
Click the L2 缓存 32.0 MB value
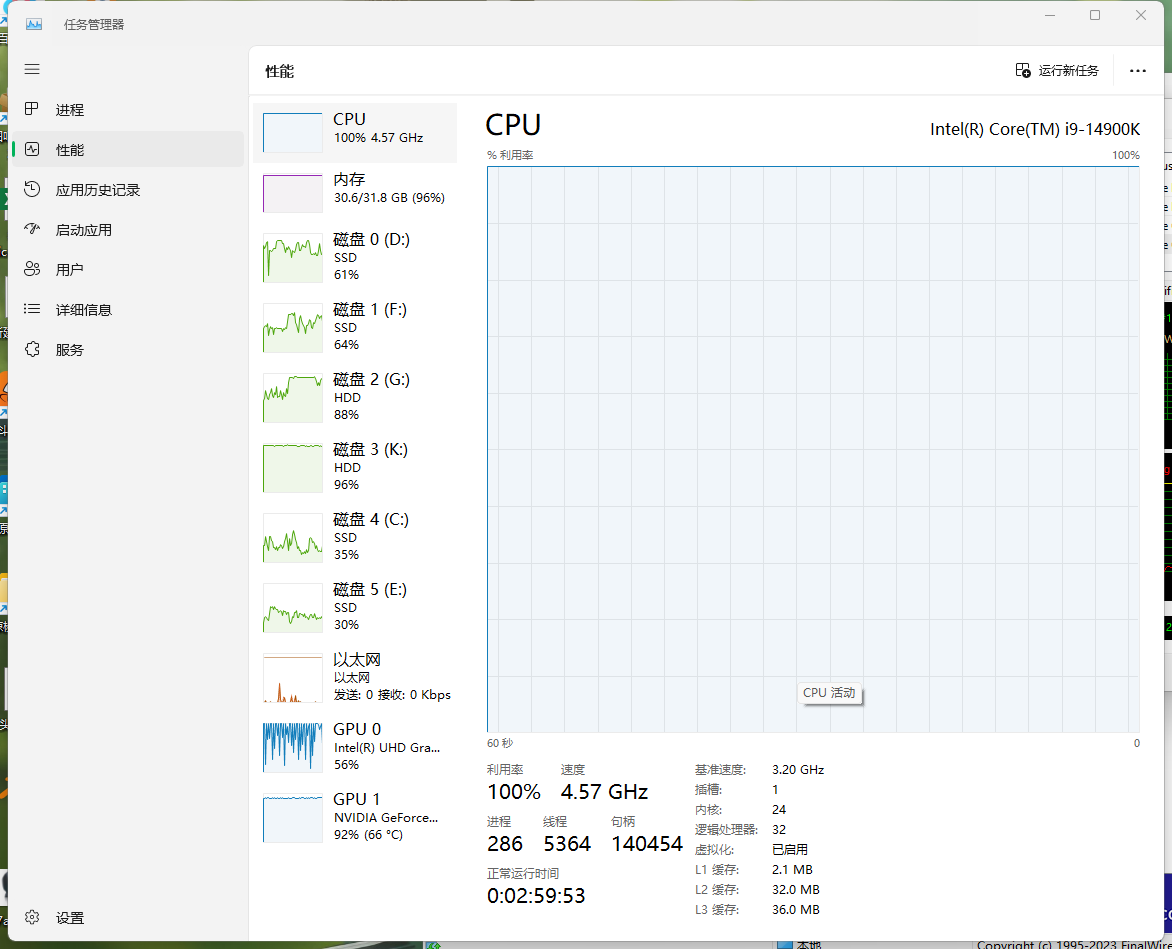coord(795,890)
